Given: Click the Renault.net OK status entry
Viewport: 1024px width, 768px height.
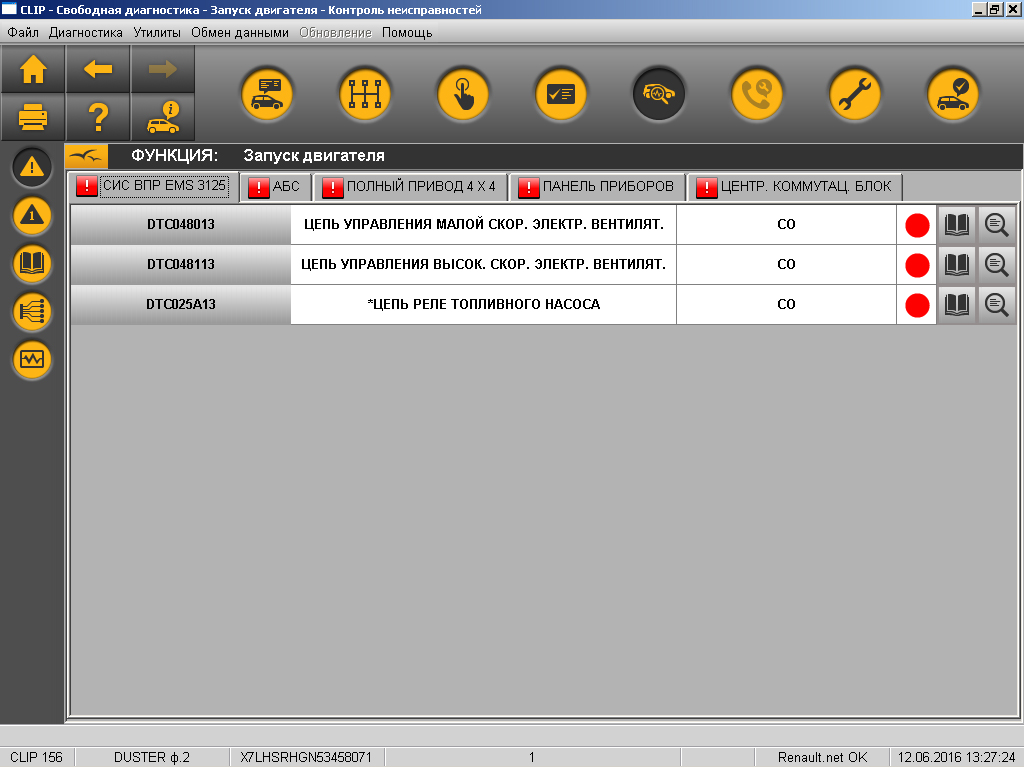Looking at the screenshot, I should pyautogui.click(x=822, y=758).
